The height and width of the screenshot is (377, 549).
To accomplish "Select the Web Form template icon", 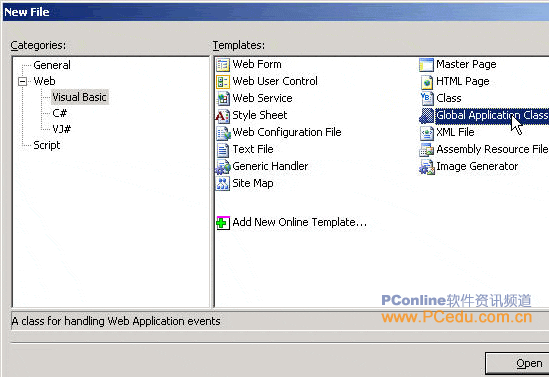I will (x=223, y=65).
